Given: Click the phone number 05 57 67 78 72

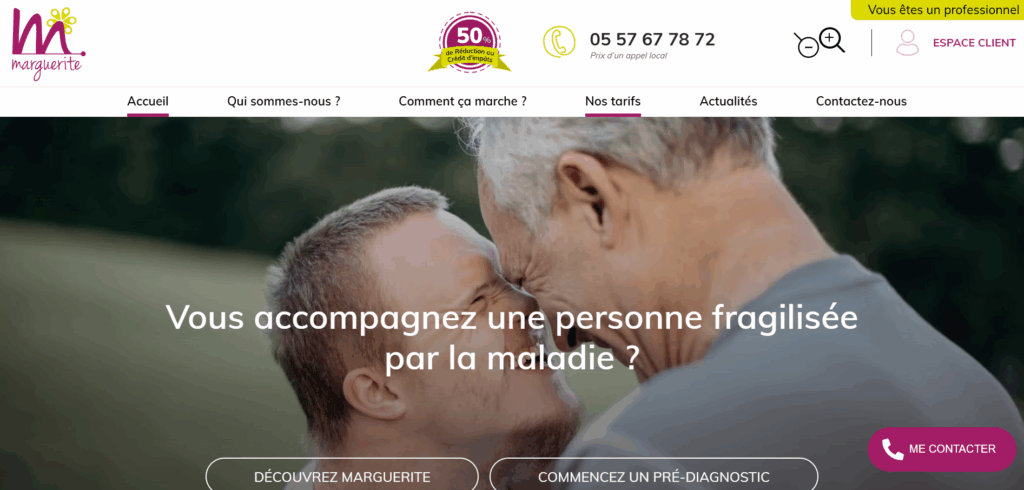Looking at the screenshot, I should point(652,40).
